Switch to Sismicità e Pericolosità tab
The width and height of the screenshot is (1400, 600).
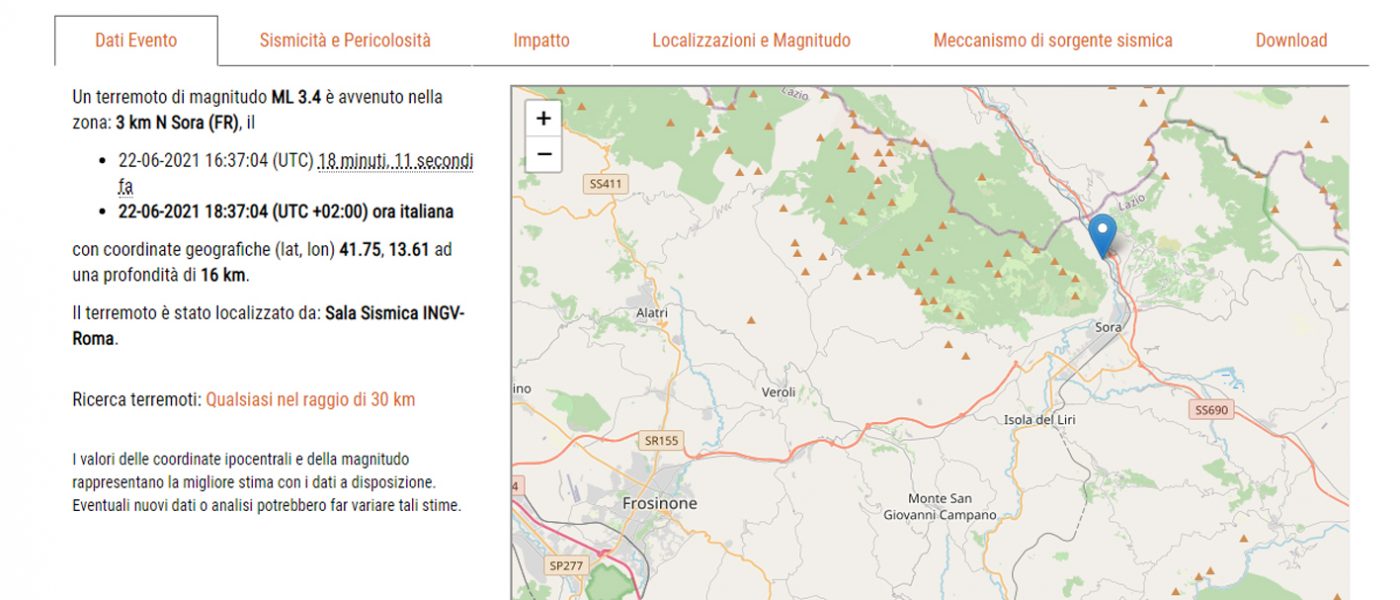click(x=345, y=41)
